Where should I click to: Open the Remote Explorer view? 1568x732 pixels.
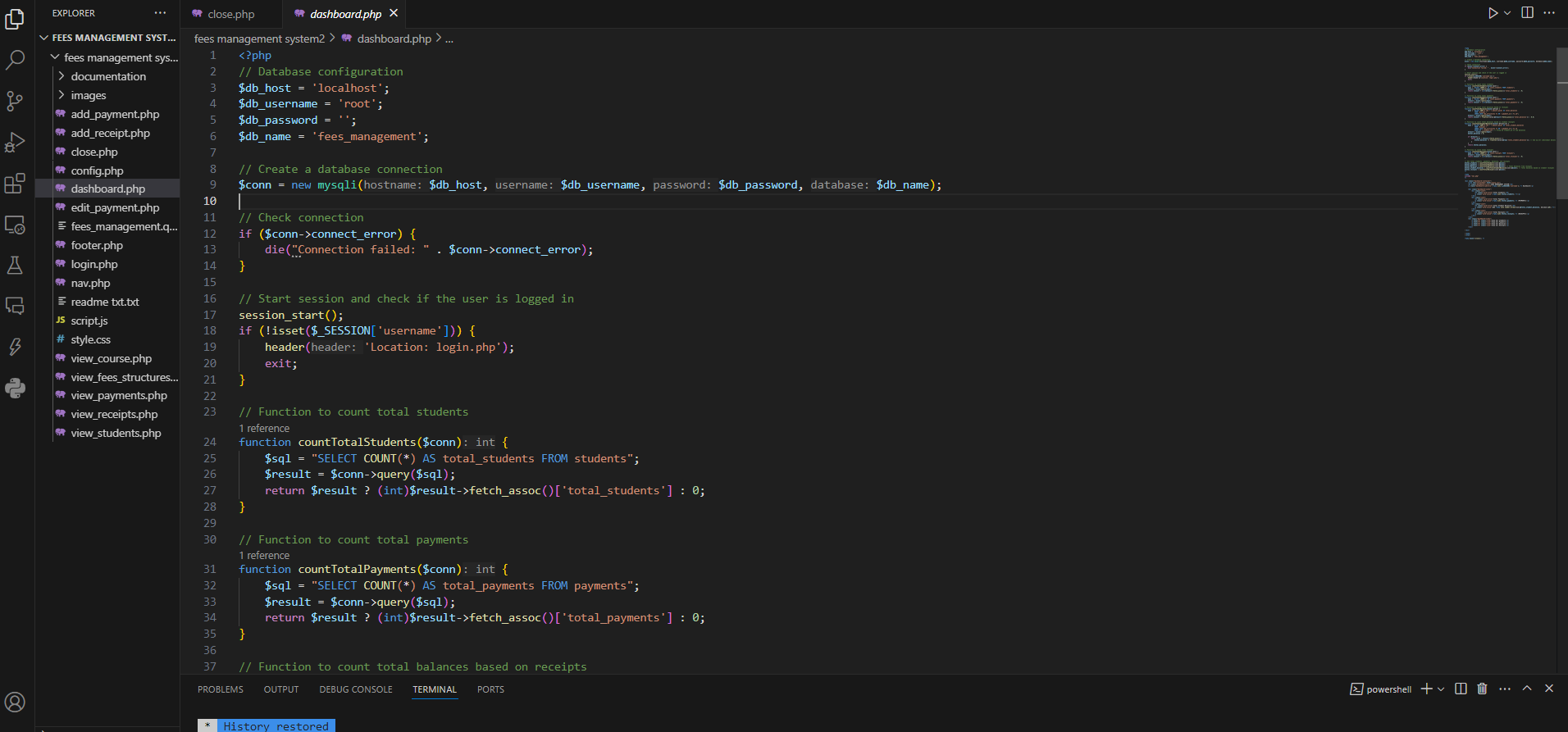[x=15, y=224]
